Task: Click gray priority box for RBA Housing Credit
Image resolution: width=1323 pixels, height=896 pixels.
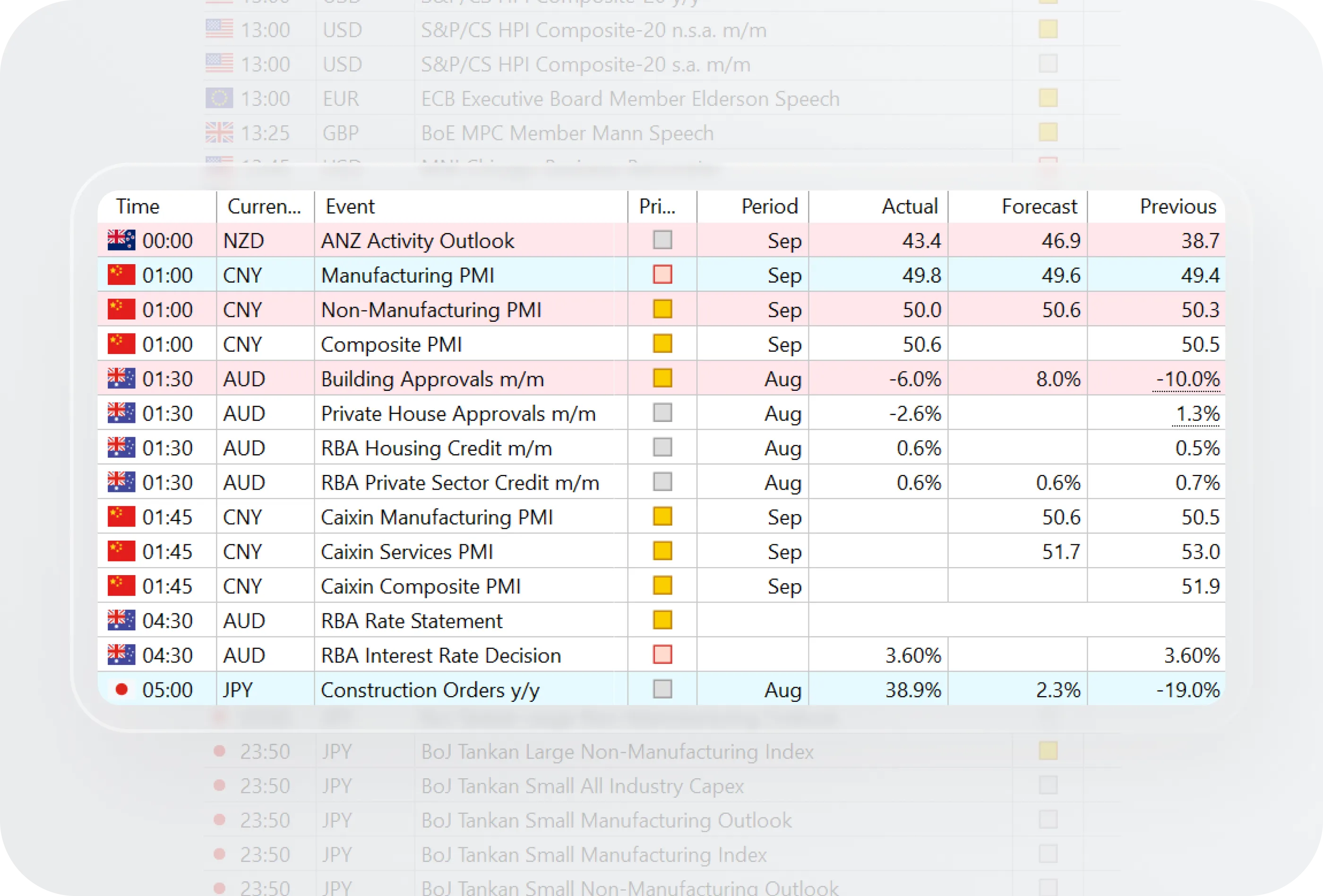Action: 662,448
